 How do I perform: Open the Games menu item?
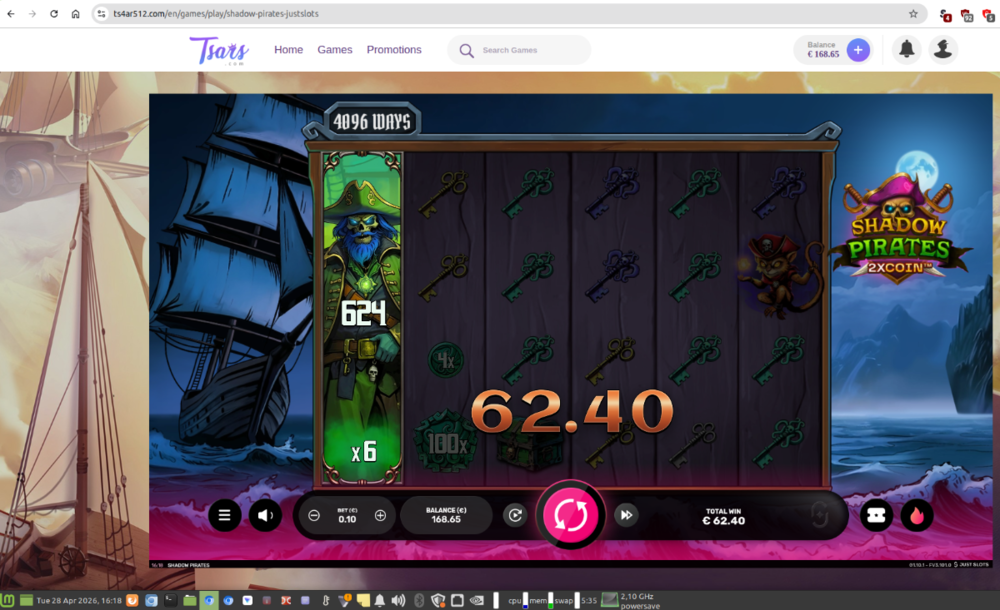coord(335,50)
